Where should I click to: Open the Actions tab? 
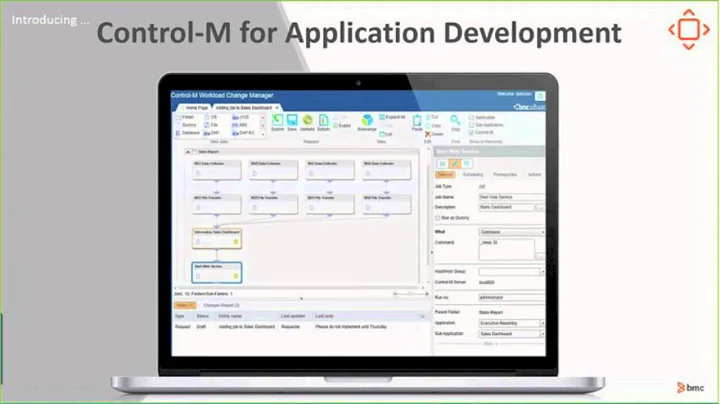click(x=534, y=174)
